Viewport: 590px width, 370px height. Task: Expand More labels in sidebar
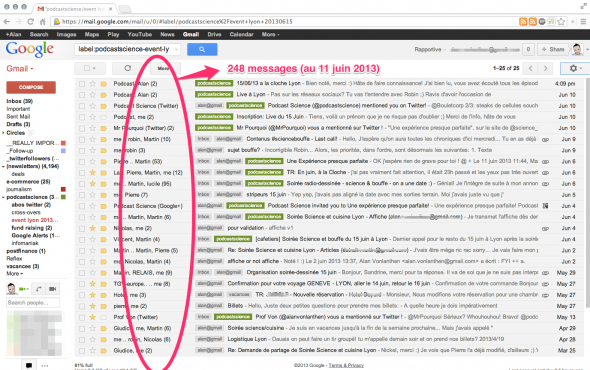pyautogui.click(x=15, y=274)
